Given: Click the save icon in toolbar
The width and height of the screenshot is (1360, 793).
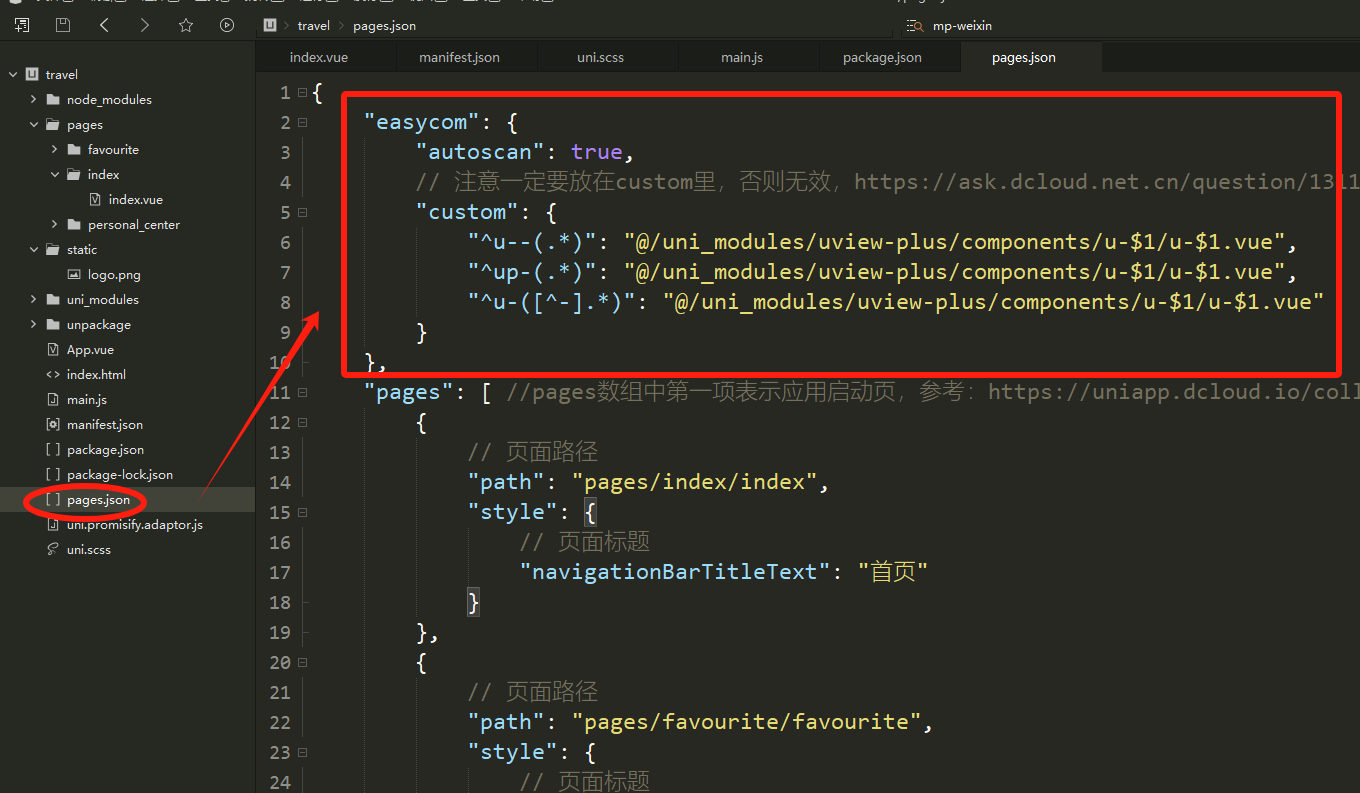Looking at the screenshot, I should pos(63,25).
